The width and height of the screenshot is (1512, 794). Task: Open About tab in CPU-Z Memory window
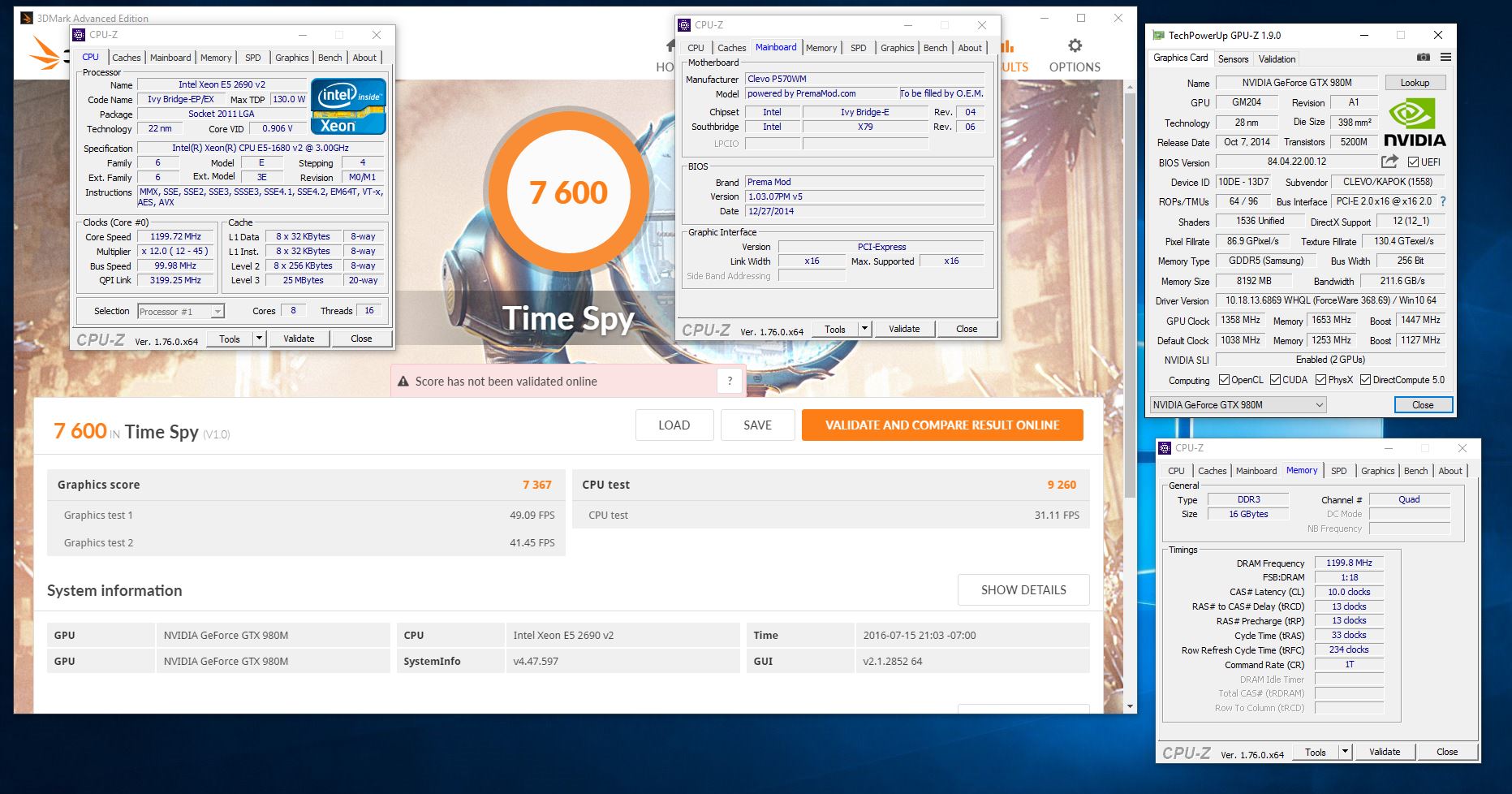point(1450,471)
